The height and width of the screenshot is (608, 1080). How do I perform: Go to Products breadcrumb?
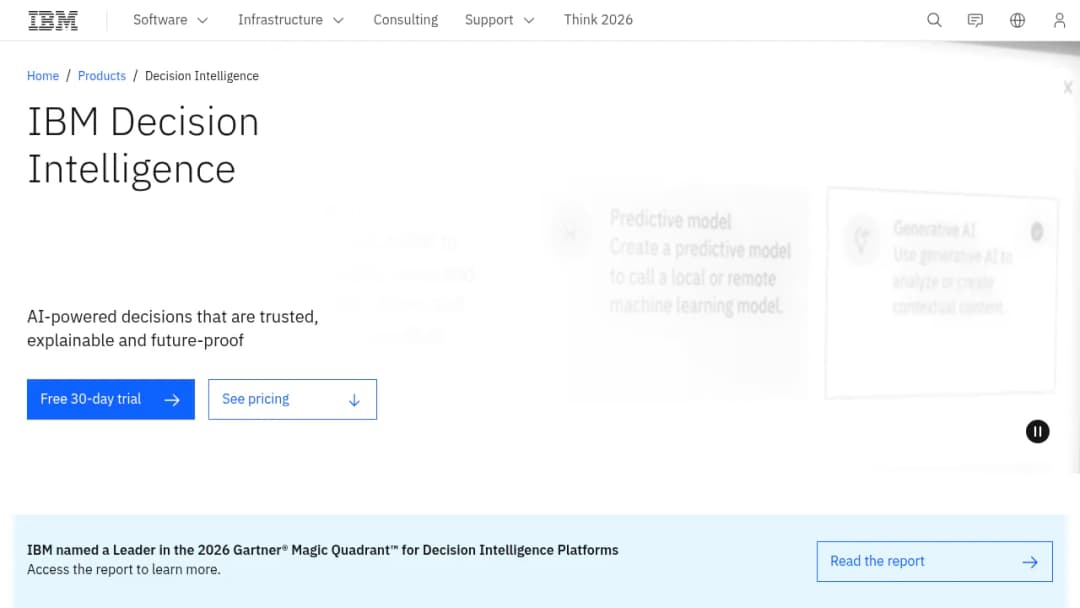(x=102, y=76)
